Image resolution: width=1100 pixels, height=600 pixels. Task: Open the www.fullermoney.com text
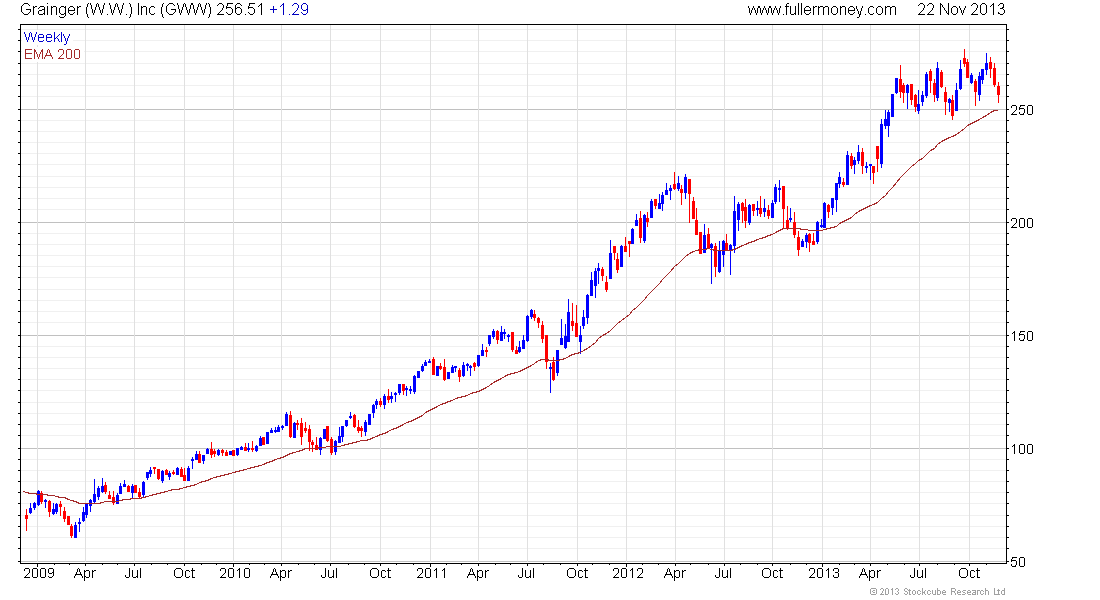[821, 10]
